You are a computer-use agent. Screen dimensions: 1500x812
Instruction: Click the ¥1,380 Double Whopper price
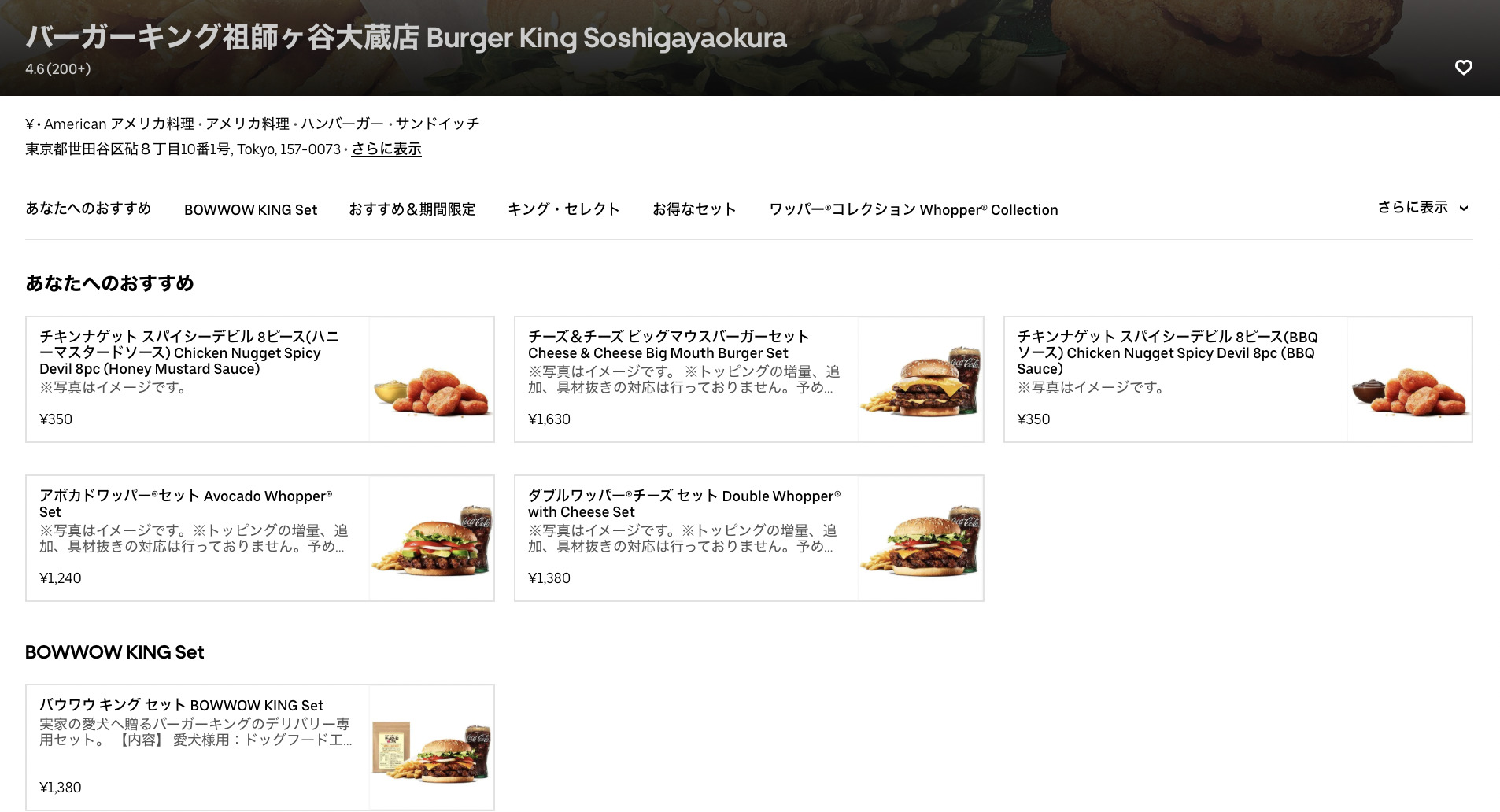tap(549, 578)
